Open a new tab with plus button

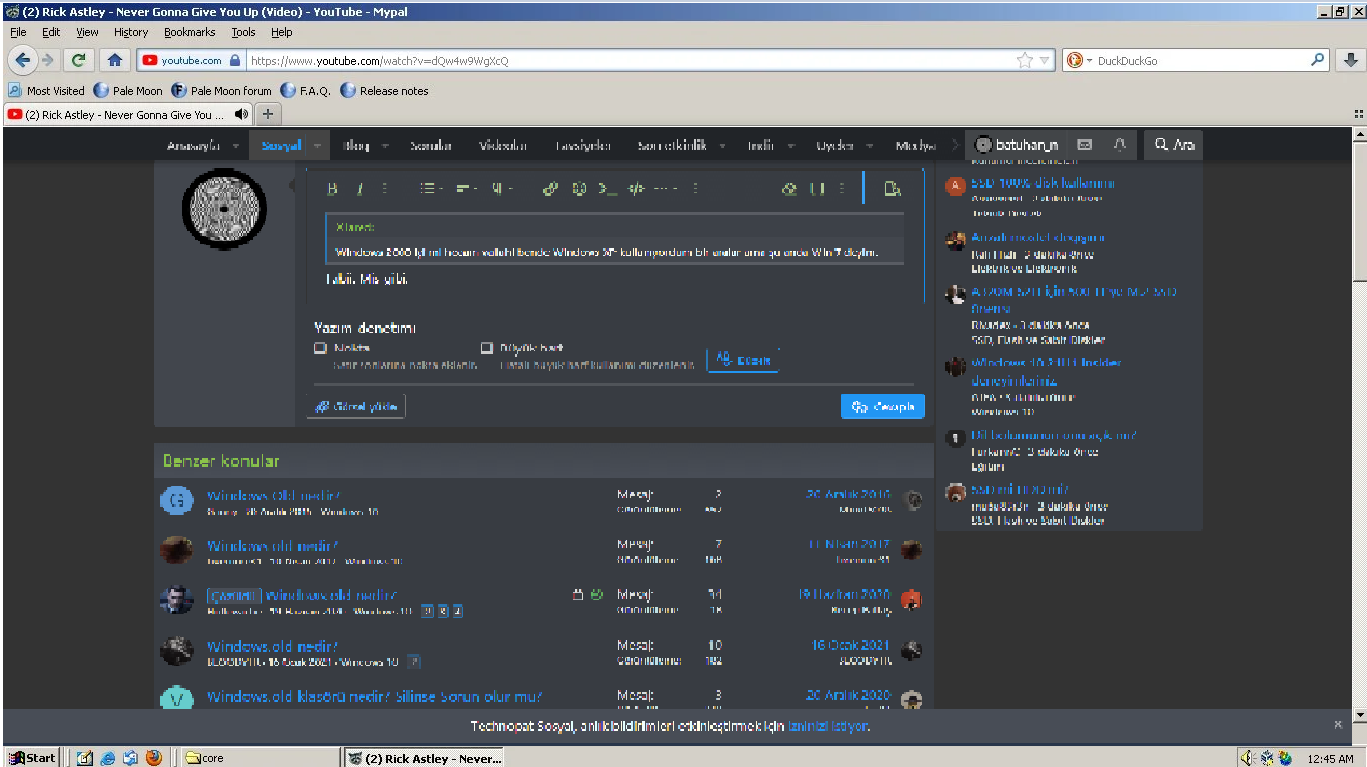point(267,115)
